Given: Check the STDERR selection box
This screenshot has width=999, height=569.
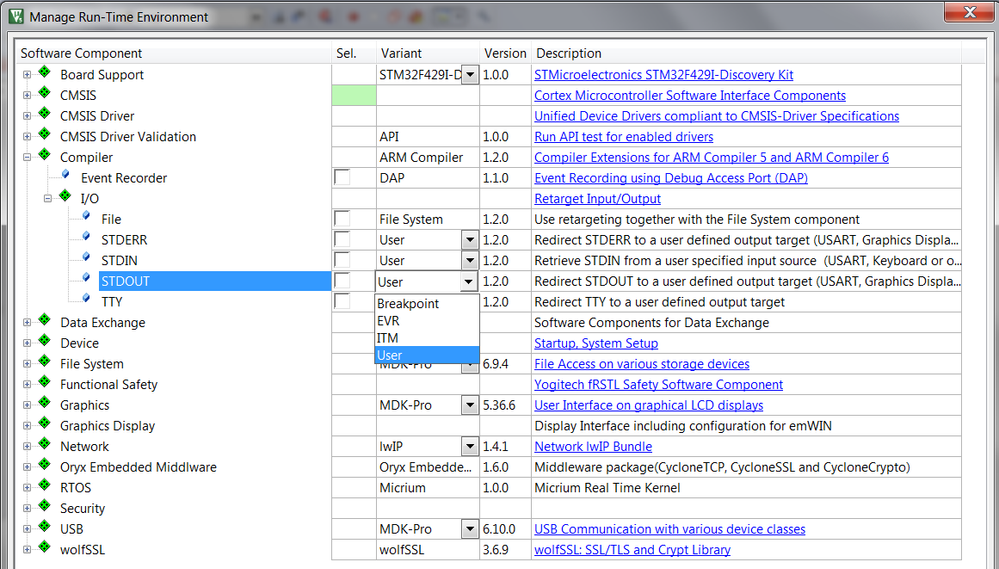Looking at the screenshot, I should 342,239.
